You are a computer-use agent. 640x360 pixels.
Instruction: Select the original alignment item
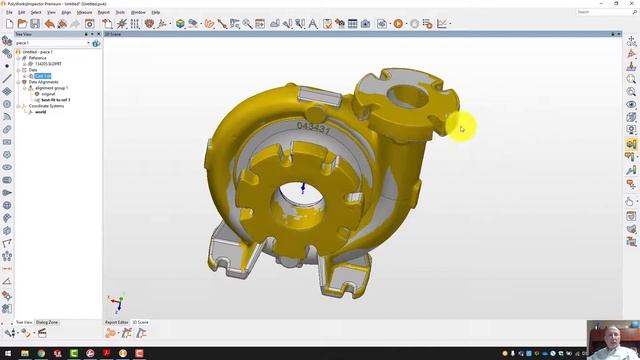click(48, 94)
